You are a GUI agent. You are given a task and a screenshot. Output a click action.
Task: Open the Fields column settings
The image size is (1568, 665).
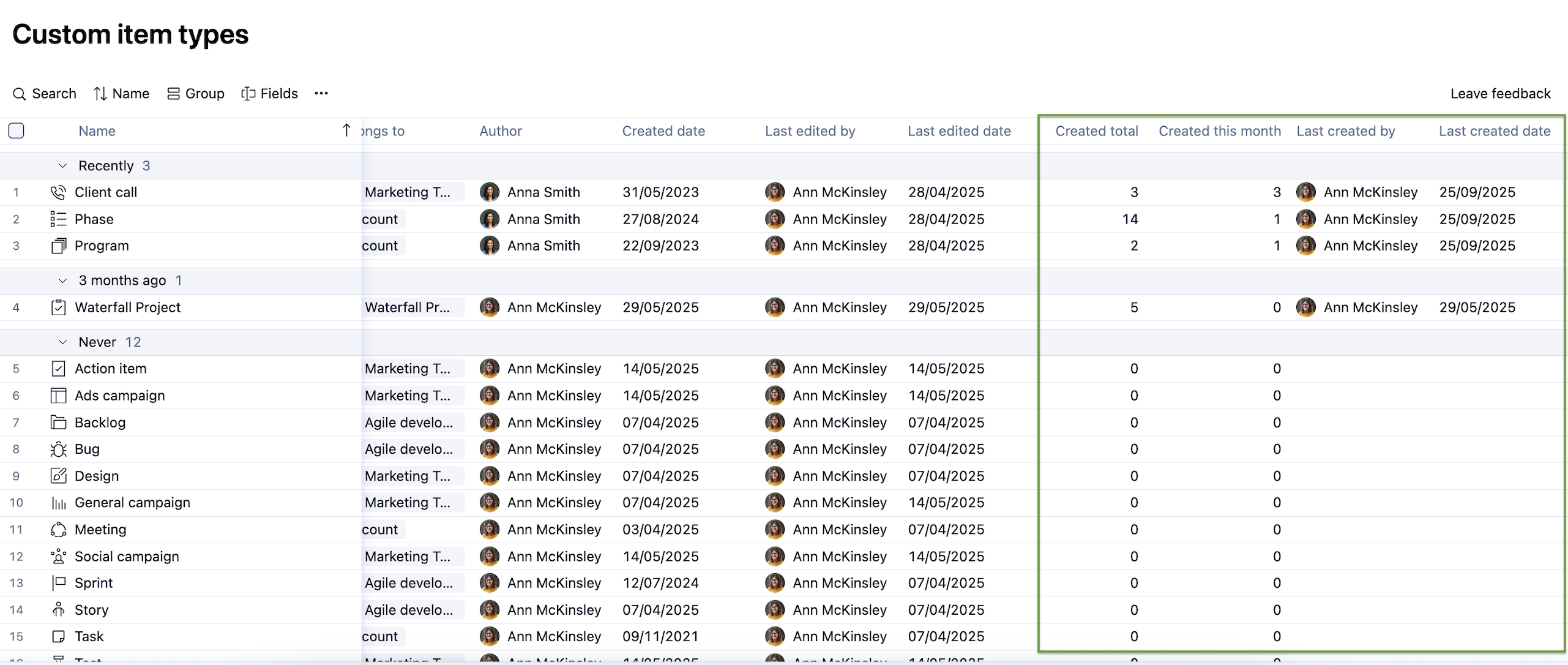tap(269, 94)
